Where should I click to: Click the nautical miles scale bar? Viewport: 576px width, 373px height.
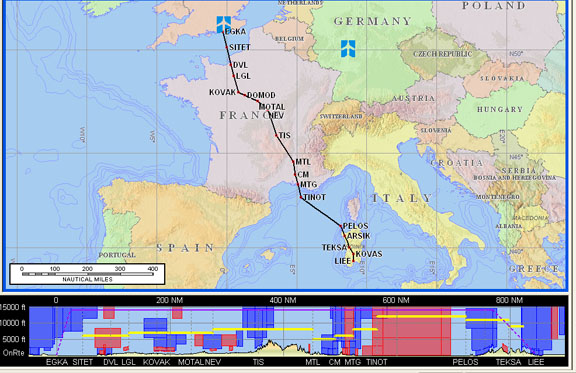[x=87, y=274]
